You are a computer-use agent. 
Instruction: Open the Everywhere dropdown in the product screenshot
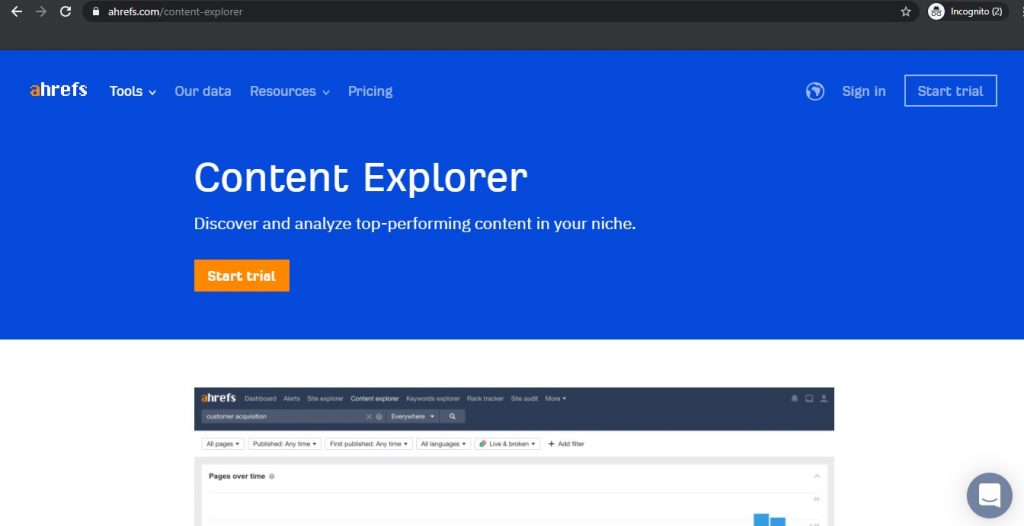[x=413, y=416]
